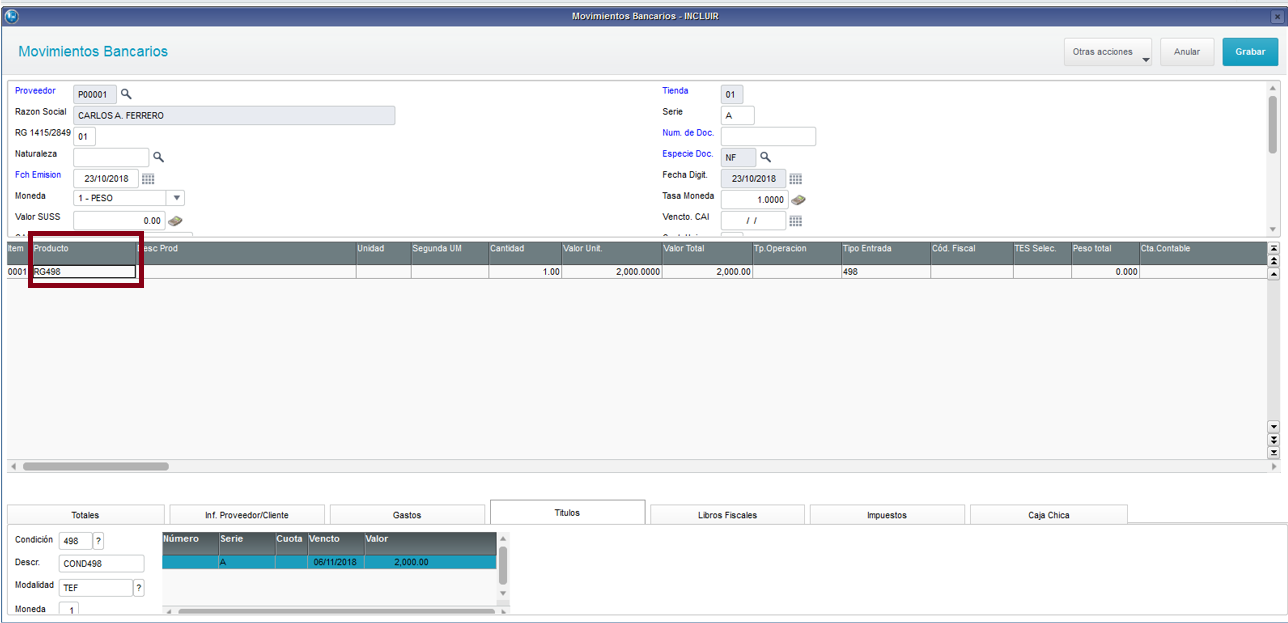The height and width of the screenshot is (623, 1288).
Task: Click the Valor SUSS money icon
Action: (175, 220)
